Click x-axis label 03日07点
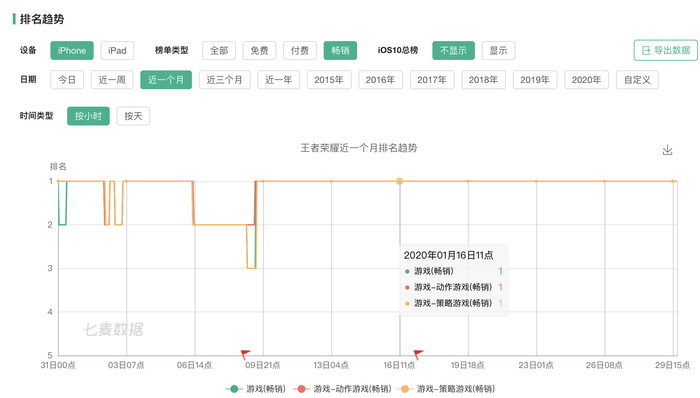This screenshot has width=700, height=398. (126, 365)
